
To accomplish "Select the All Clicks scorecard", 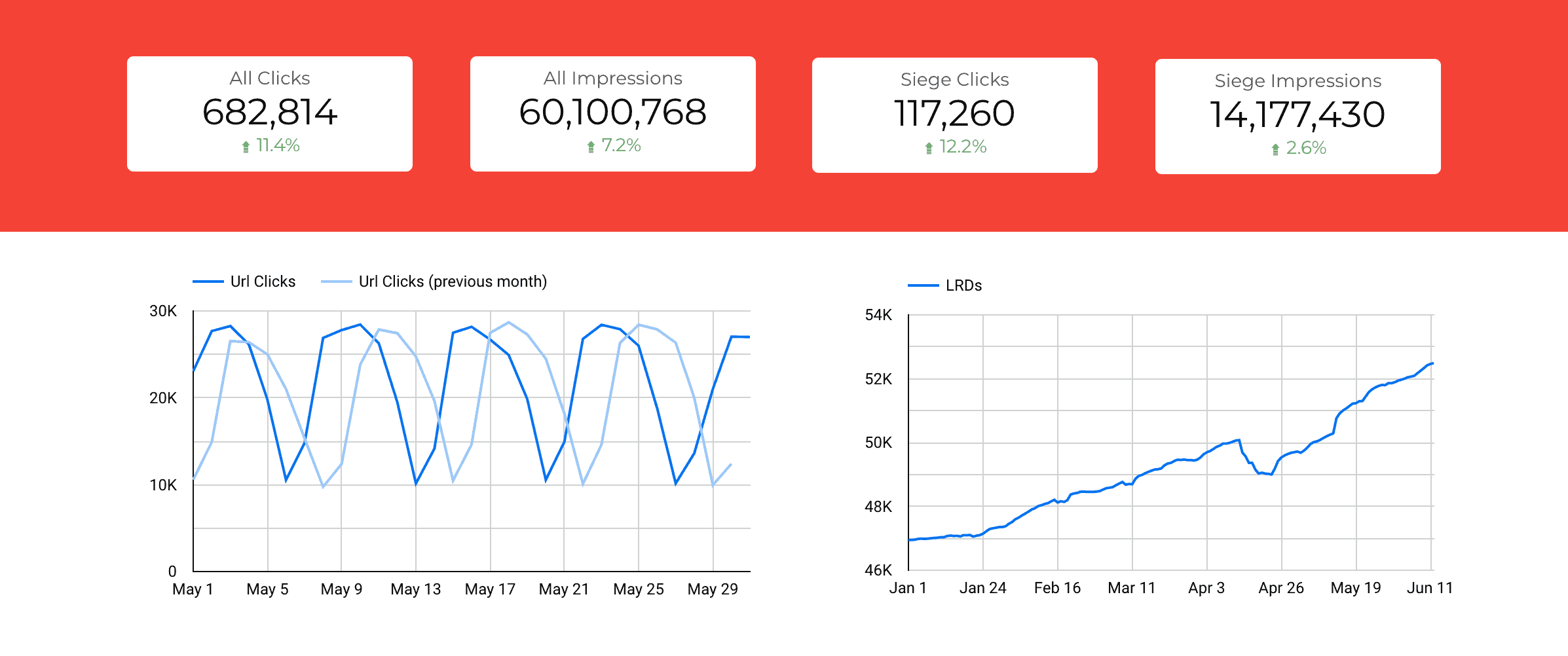I will [x=270, y=113].
